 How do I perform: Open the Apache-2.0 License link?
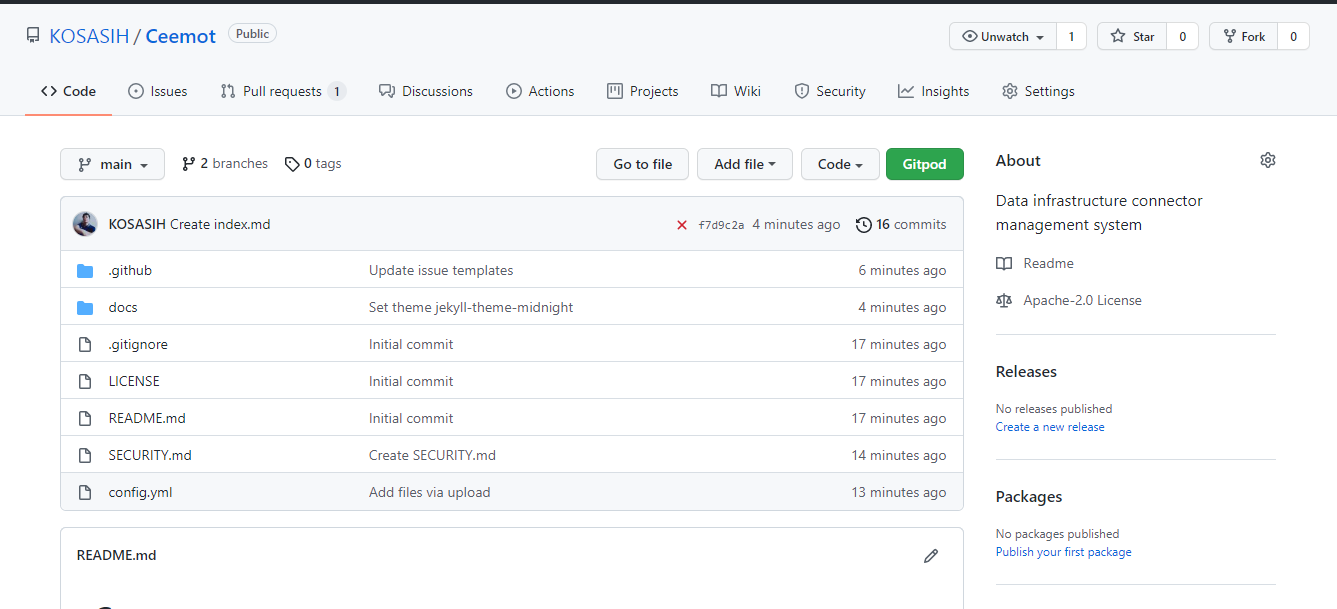click(x=1069, y=300)
